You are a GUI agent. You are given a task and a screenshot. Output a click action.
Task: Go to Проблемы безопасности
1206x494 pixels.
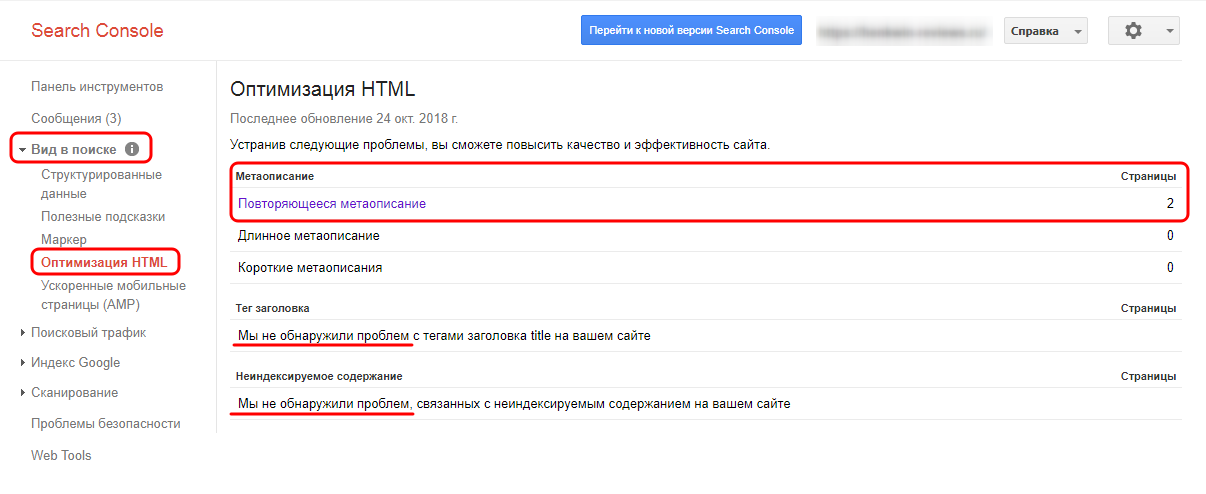pyautogui.click(x=106, y=424)
